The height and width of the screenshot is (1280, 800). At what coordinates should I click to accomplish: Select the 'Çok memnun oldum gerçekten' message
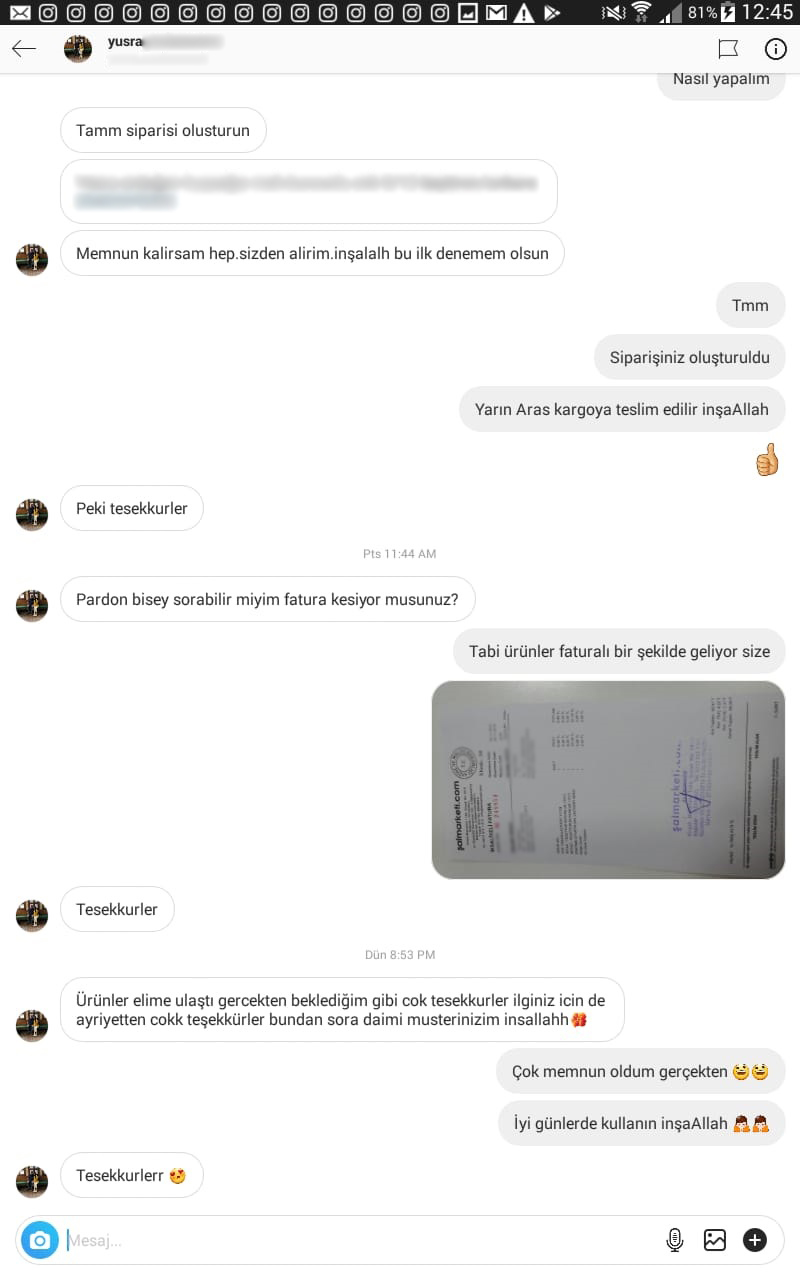click(640, 1071)
